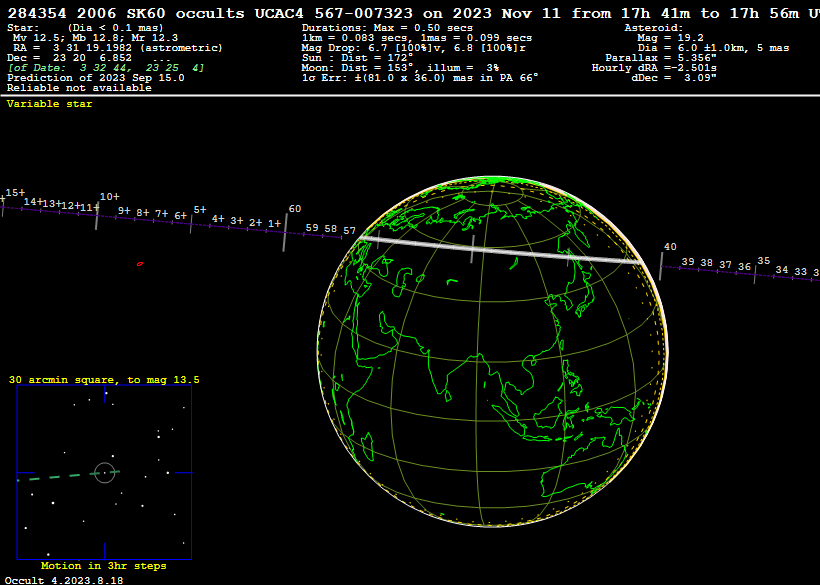The image size is (820, 585).
Task: Click the '12+' minute marker
Action: [x=70, y=206]
